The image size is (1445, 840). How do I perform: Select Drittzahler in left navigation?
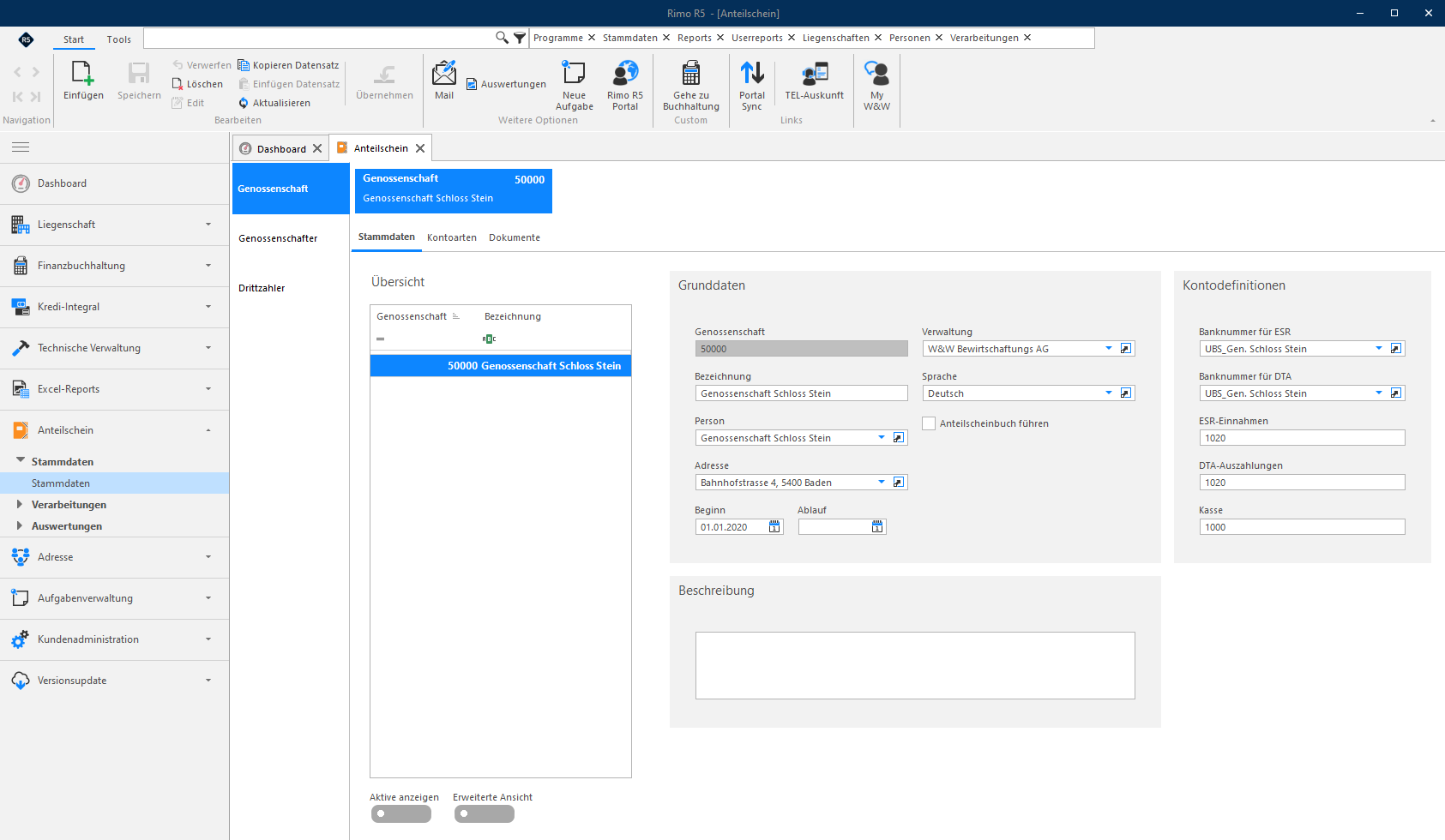pyautogui.click(x=262, y=288)
